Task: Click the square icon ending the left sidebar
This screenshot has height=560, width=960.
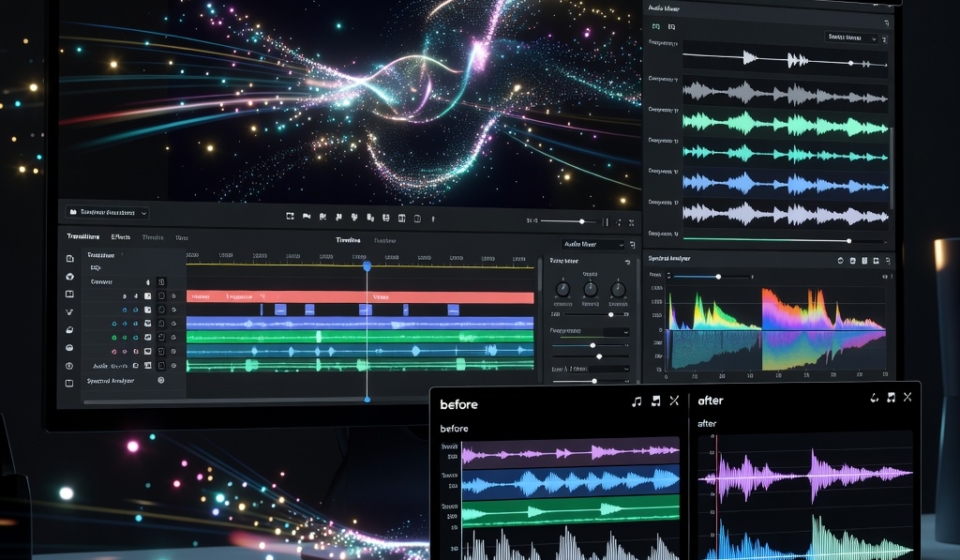Action: [69, 383]
